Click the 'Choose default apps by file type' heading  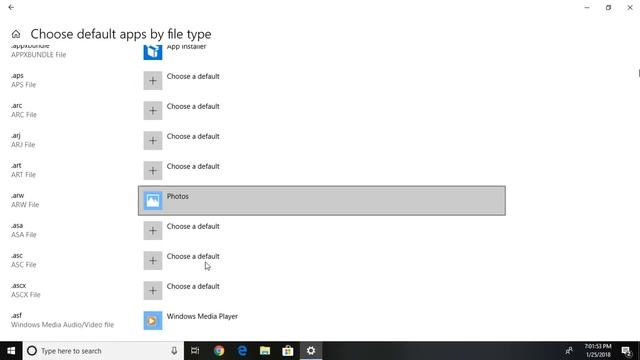tap(121, 34)
